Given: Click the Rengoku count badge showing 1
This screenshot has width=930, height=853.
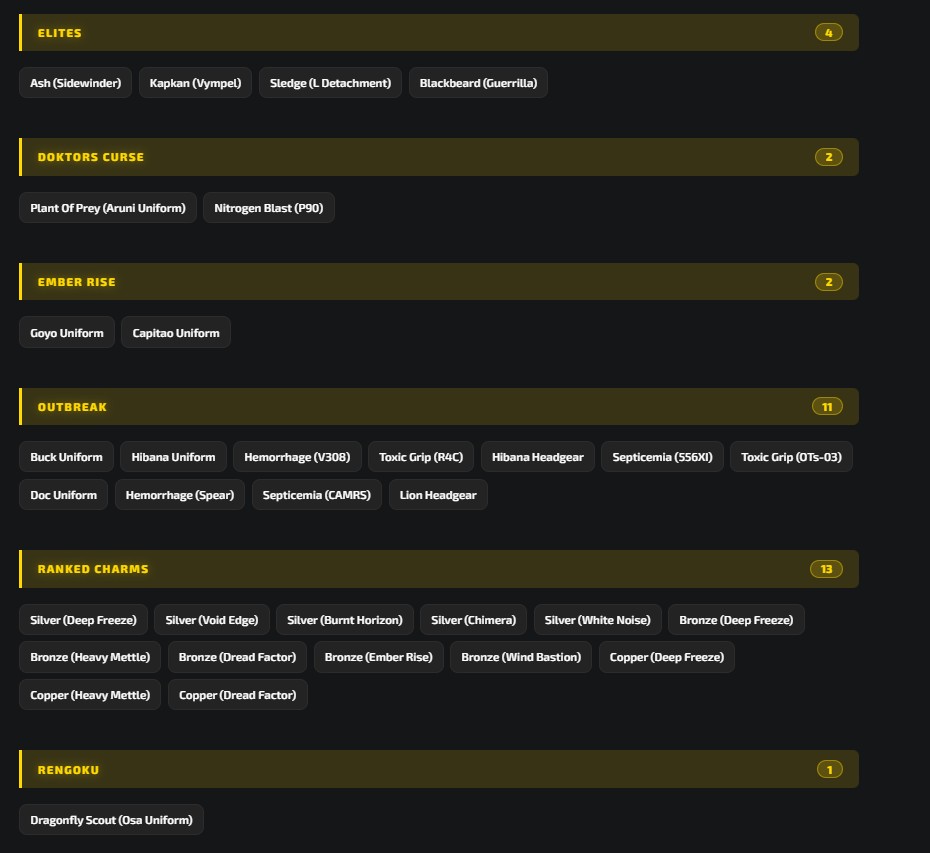Looking at the screenshot, I should 829,769.
